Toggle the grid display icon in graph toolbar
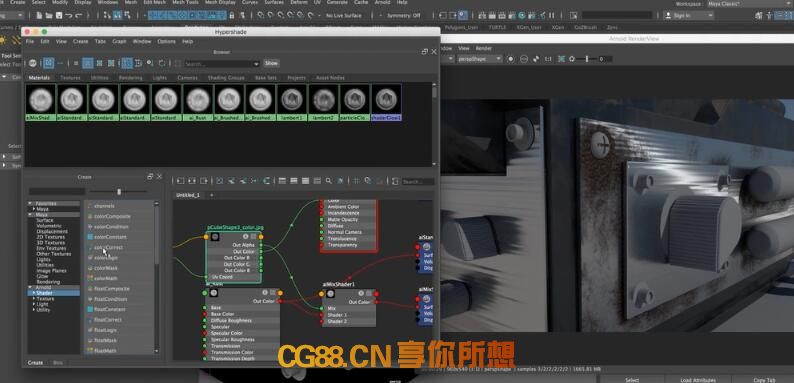 [x=356, y=181]
